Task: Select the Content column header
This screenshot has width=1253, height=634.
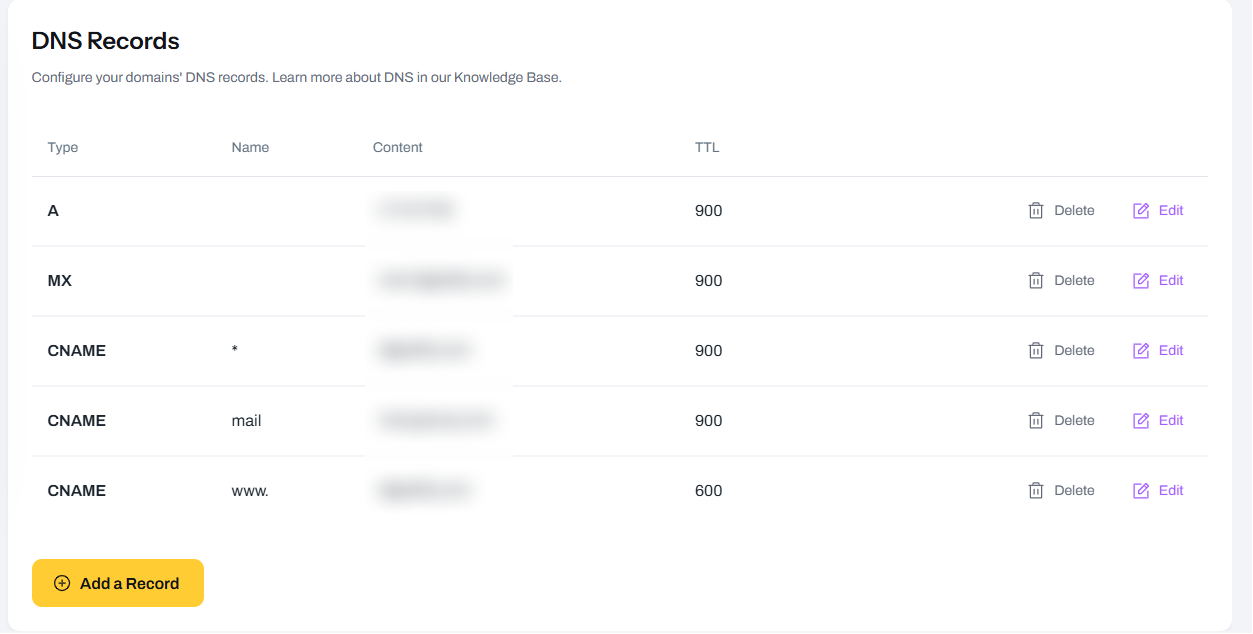Action: point(397,147)
